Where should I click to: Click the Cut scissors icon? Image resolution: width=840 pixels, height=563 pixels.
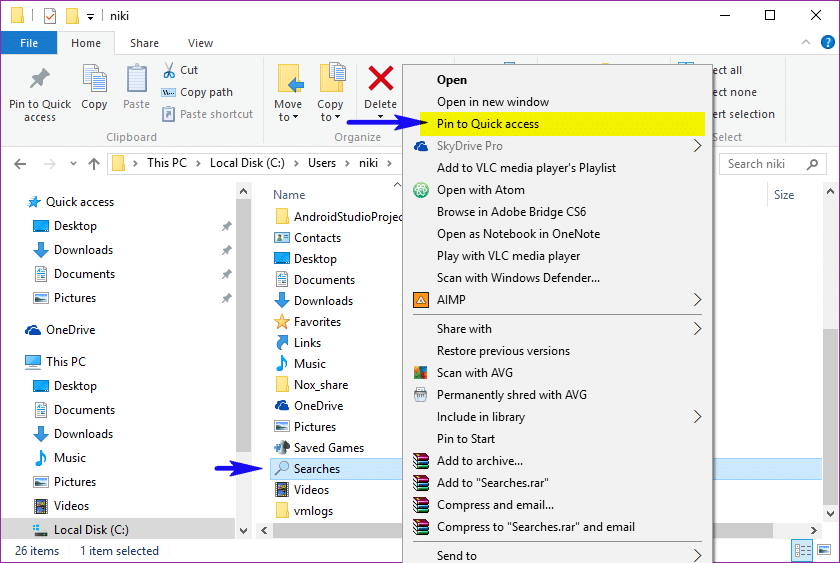pyautogui.click(x=169, y=70)
